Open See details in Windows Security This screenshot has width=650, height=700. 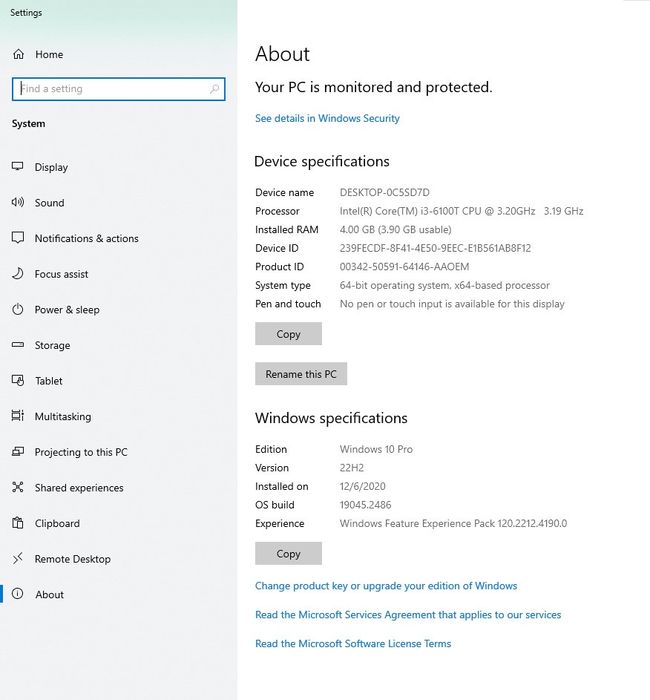click(327, 118)
